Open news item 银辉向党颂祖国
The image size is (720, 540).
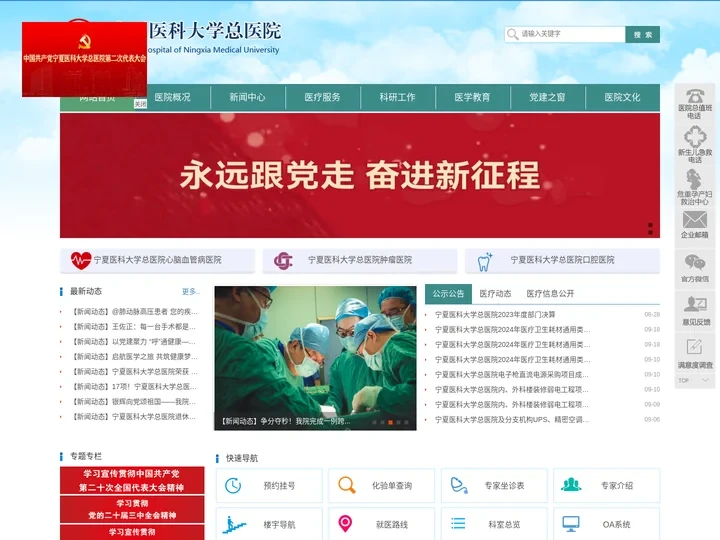tap(134, 402)
